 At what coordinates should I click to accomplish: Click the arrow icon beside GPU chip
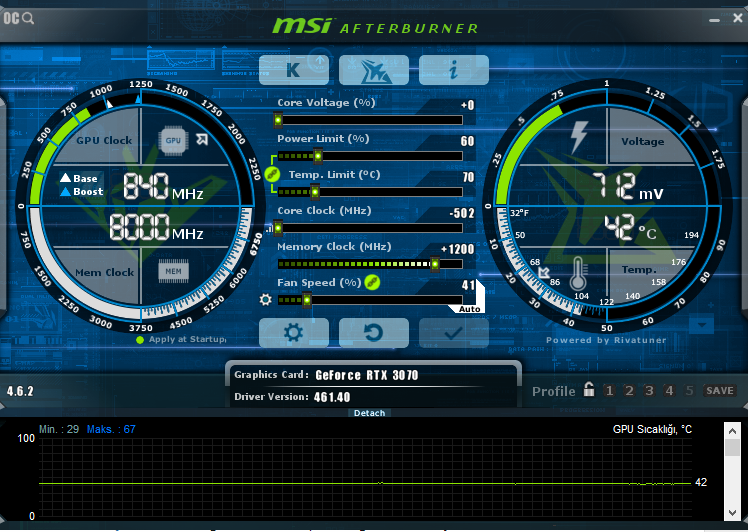202,139
